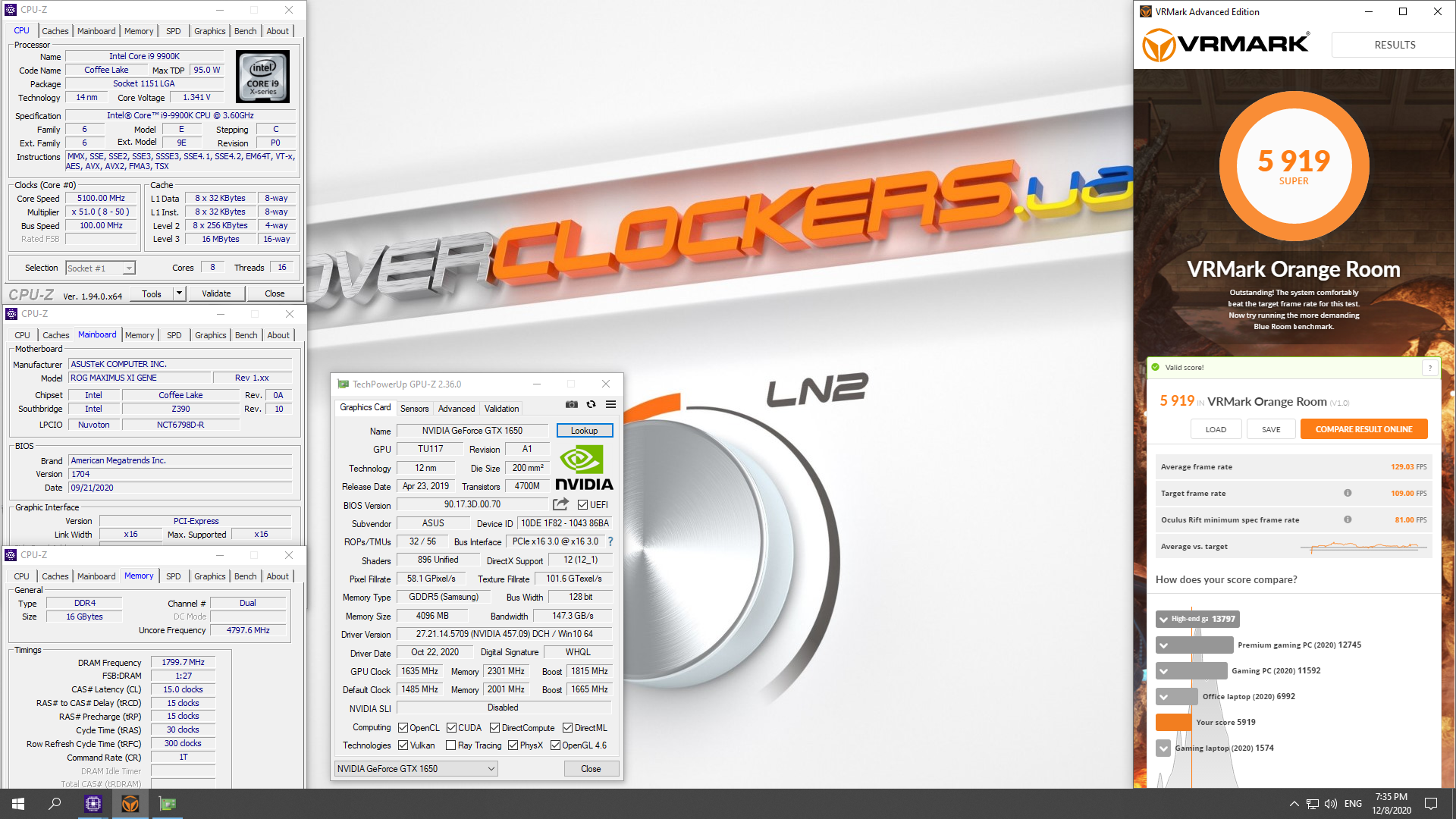Screen dimensions: 1456x819
Task: Click the Tools button in CPU-Z
Action: coord(152,293)
